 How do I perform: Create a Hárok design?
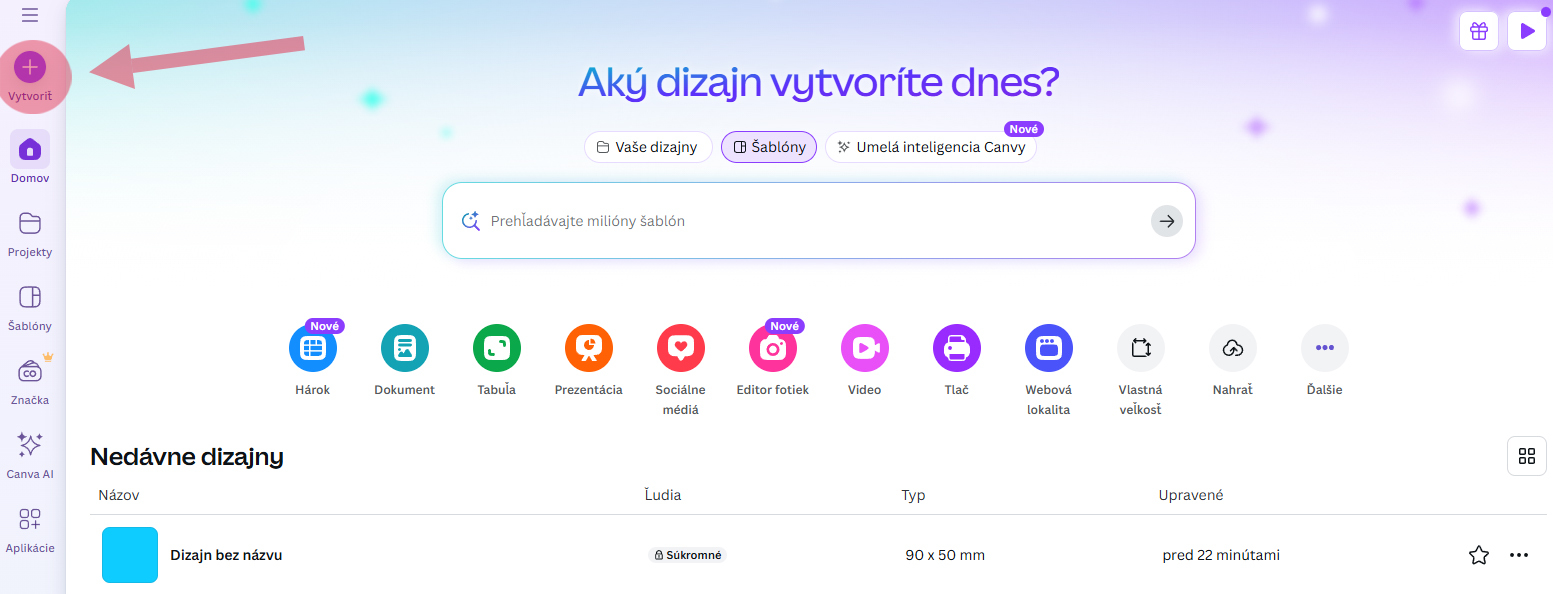(x=313, y=348)
